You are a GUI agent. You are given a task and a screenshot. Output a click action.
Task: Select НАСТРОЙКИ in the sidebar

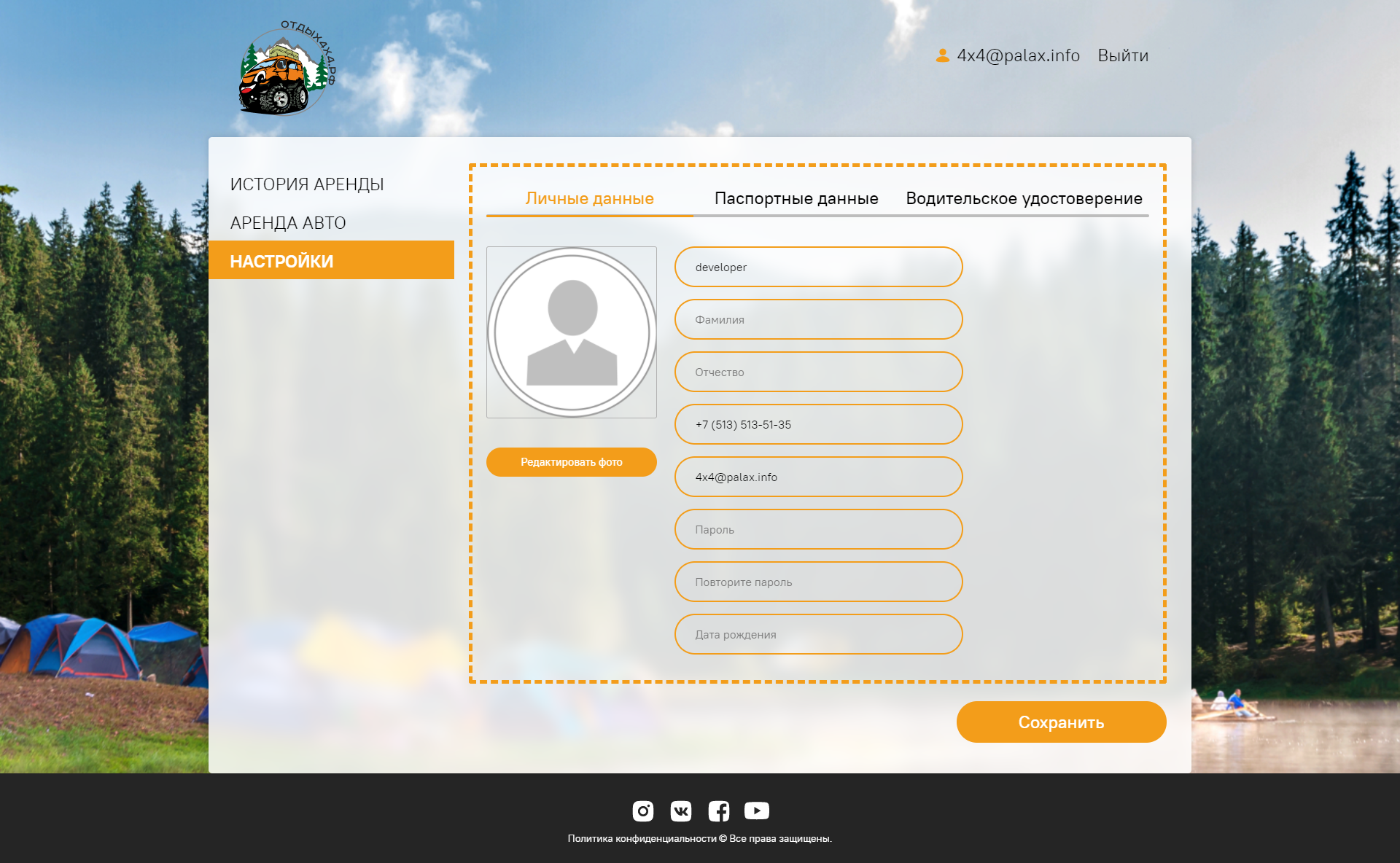(x=282, y=261)
